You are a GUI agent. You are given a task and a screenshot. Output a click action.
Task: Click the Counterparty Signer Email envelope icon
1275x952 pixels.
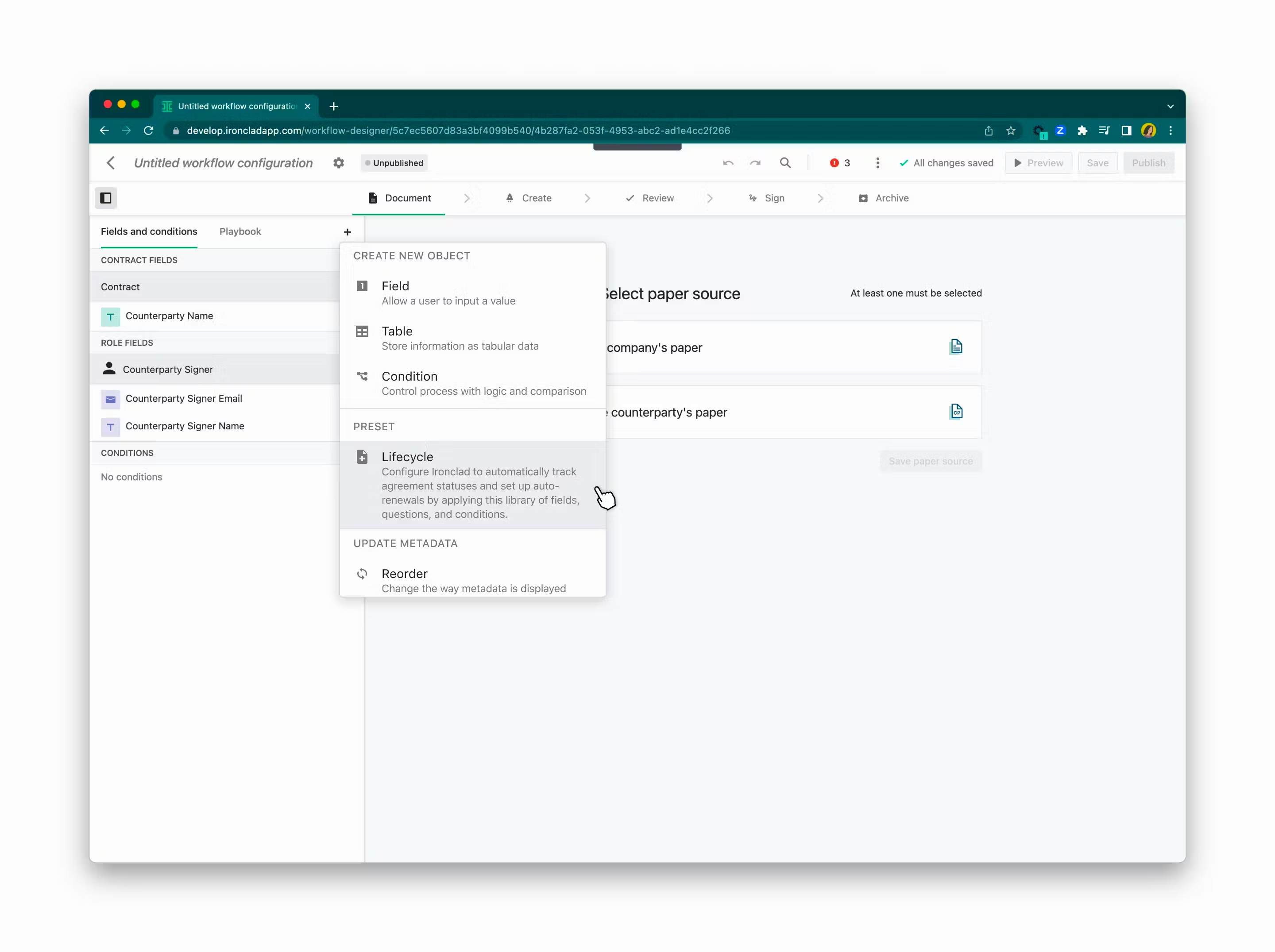[110, 399]
